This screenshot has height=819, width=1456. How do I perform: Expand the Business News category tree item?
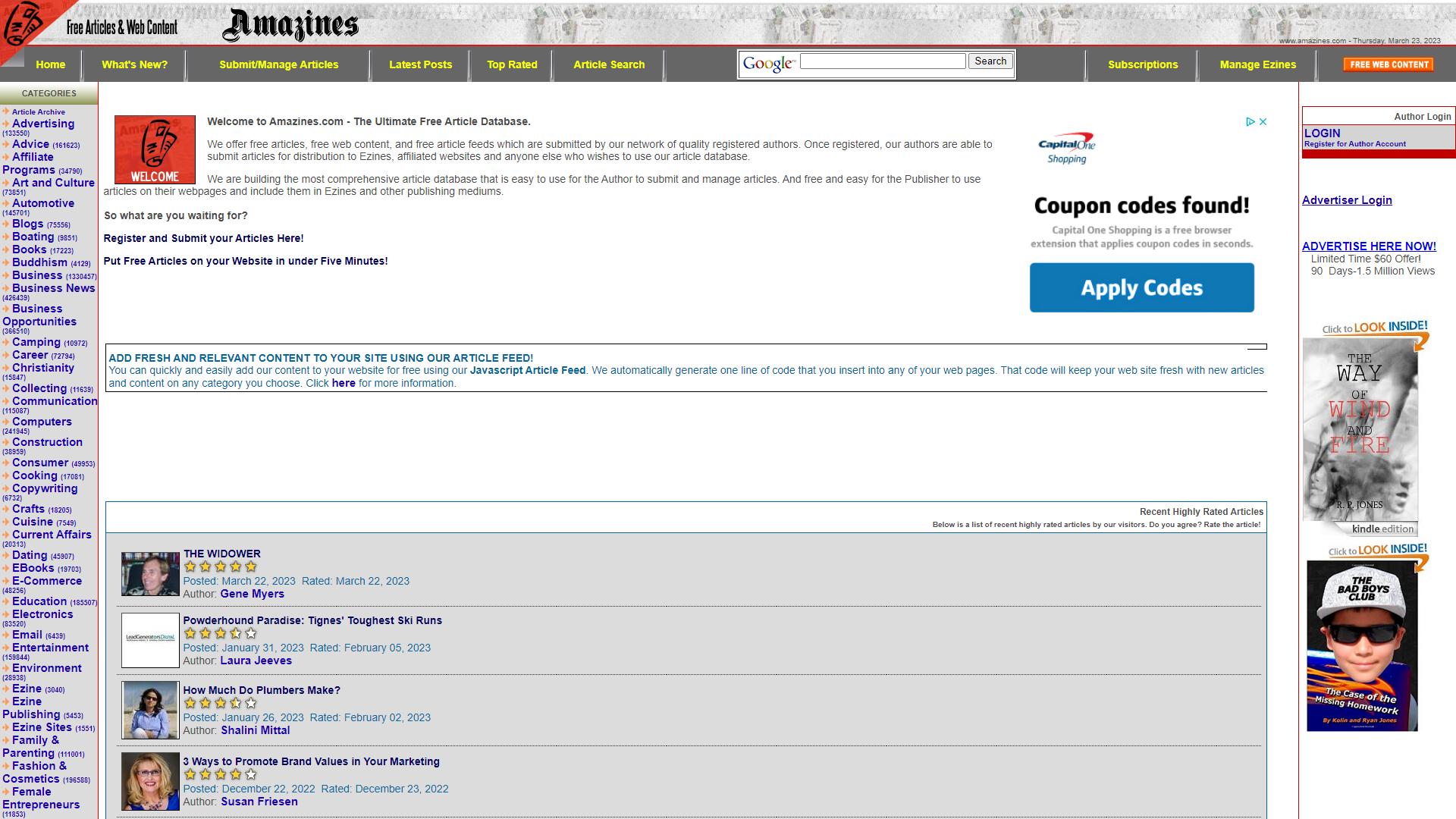coord(5,289)
